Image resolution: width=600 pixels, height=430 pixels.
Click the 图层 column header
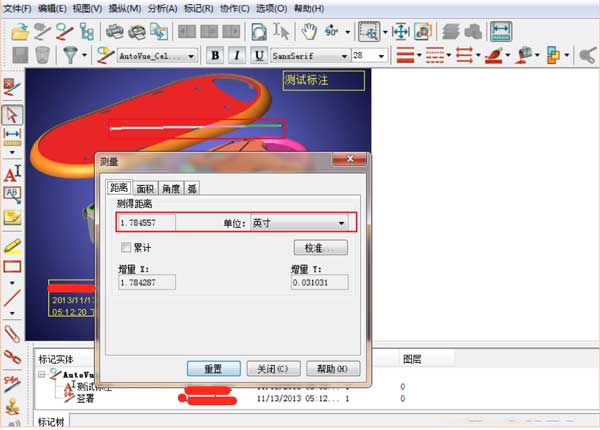point(412,359)
